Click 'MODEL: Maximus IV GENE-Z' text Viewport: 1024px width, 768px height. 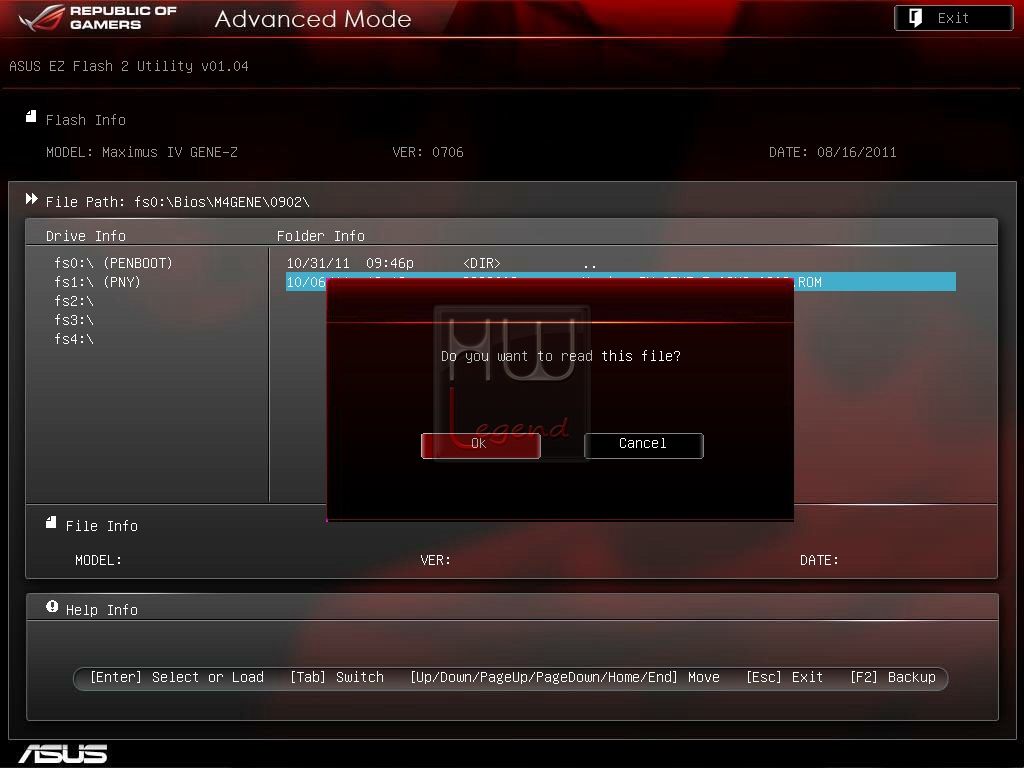[142, 152]
